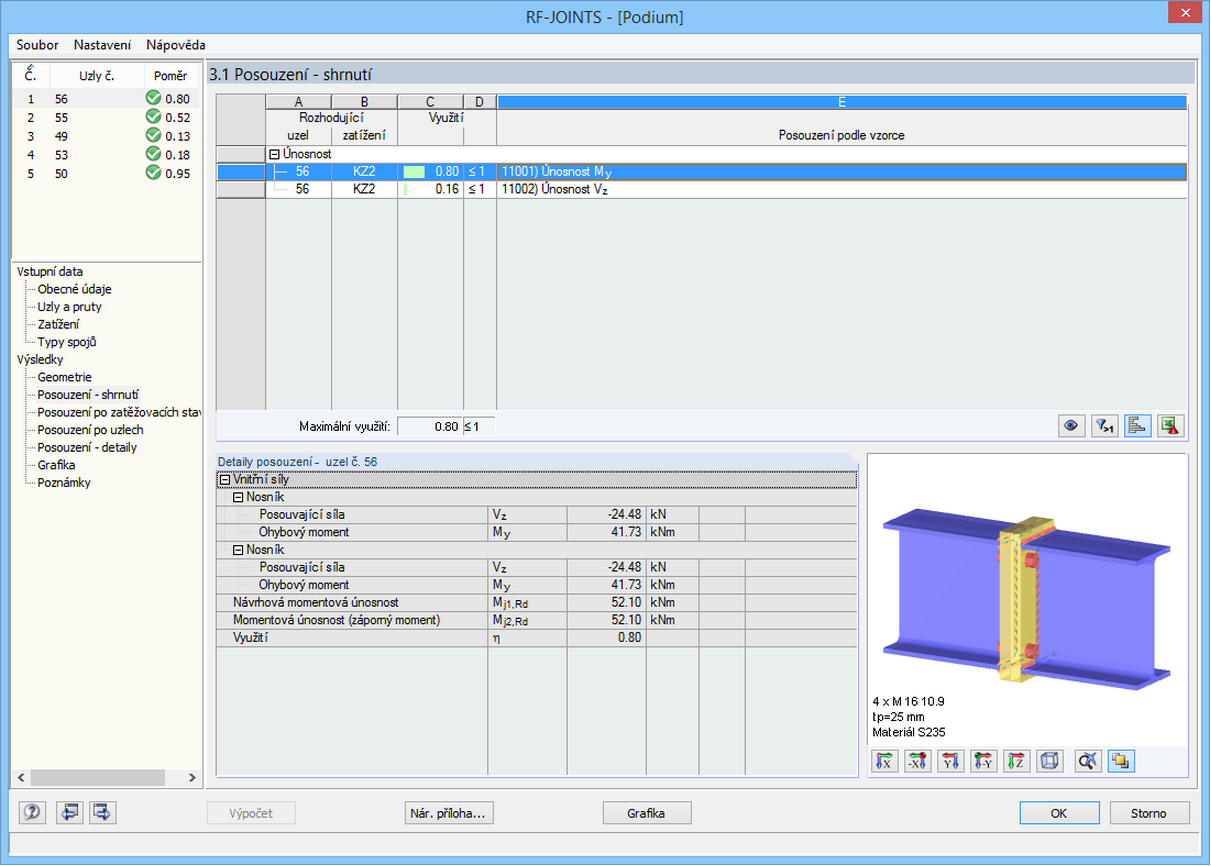This screenshot has height=866, width=1211.
Task: Select Posouzení - shrnutí tree item
Action: pyautogui.click(x=88, y=395)
